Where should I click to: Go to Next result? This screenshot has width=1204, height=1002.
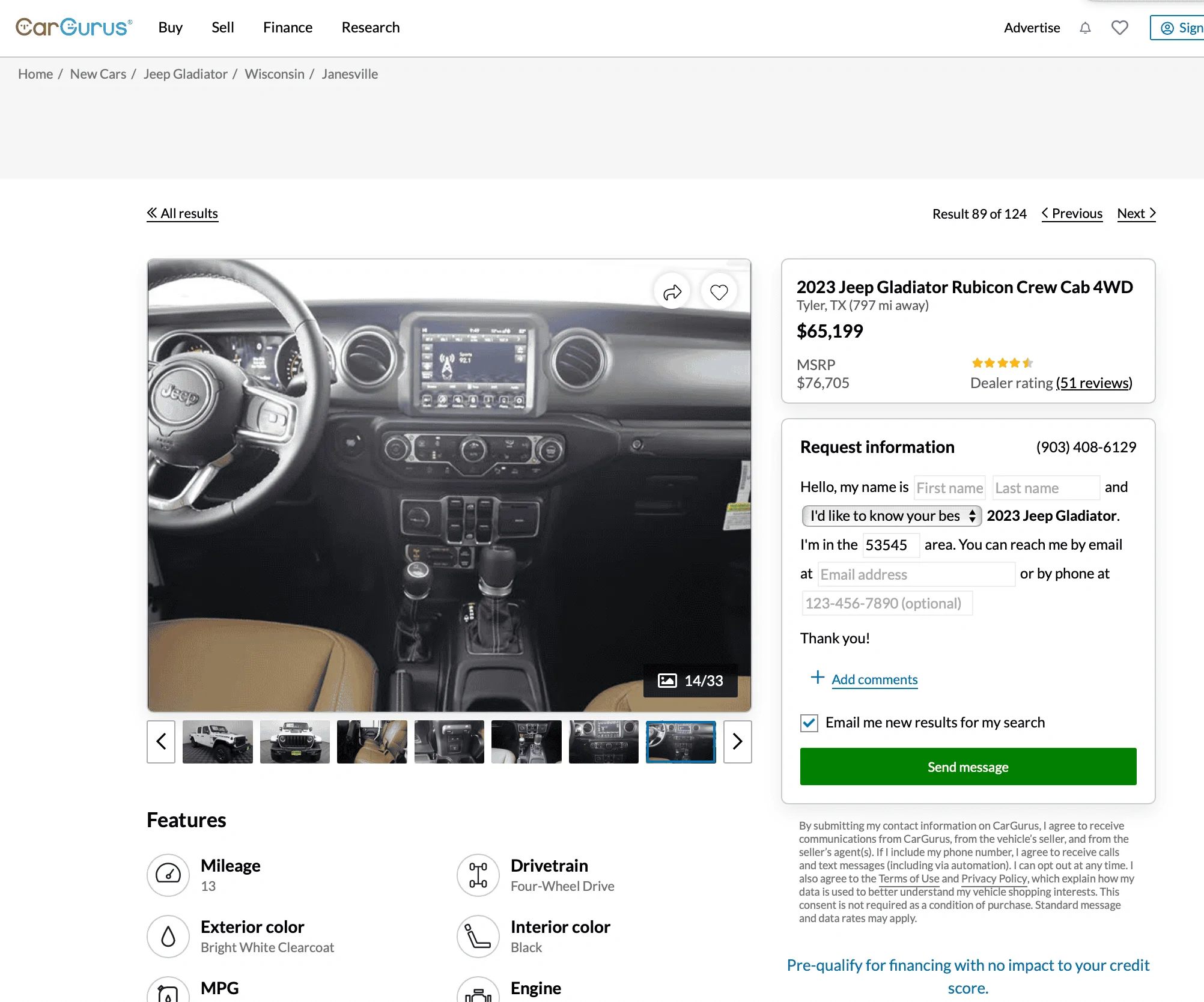[1137, 214]
